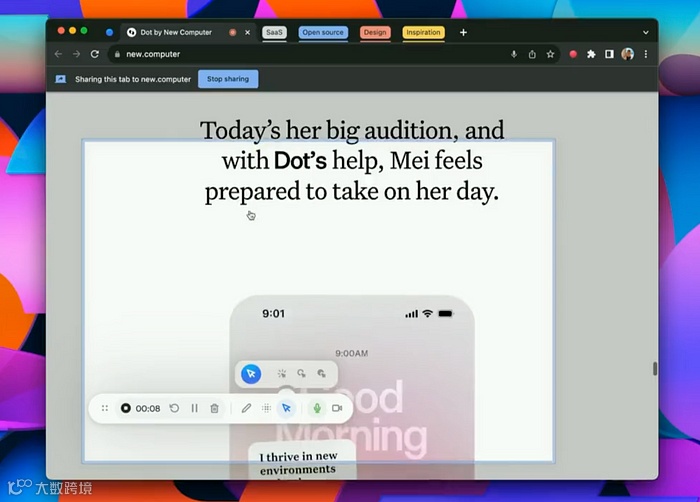Click the 9:00AM timestamp in the phone

click(352, 353)
